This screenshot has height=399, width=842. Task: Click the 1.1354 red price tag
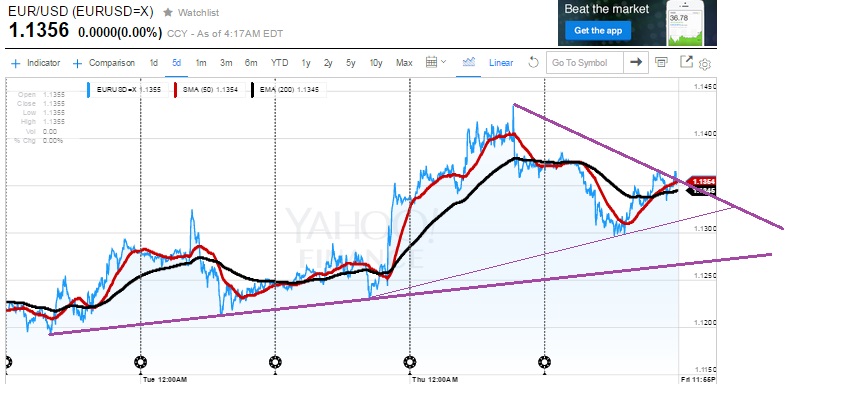702,182
